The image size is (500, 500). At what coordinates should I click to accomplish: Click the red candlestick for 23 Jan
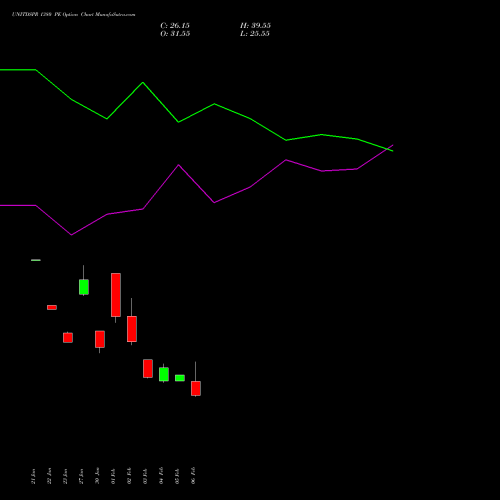[x=68, y=337]
